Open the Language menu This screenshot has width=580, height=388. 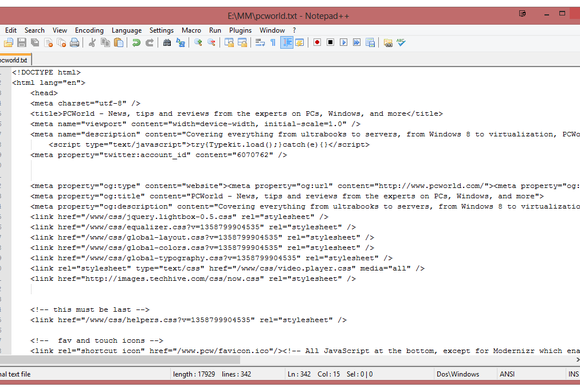tap(127, 30)
